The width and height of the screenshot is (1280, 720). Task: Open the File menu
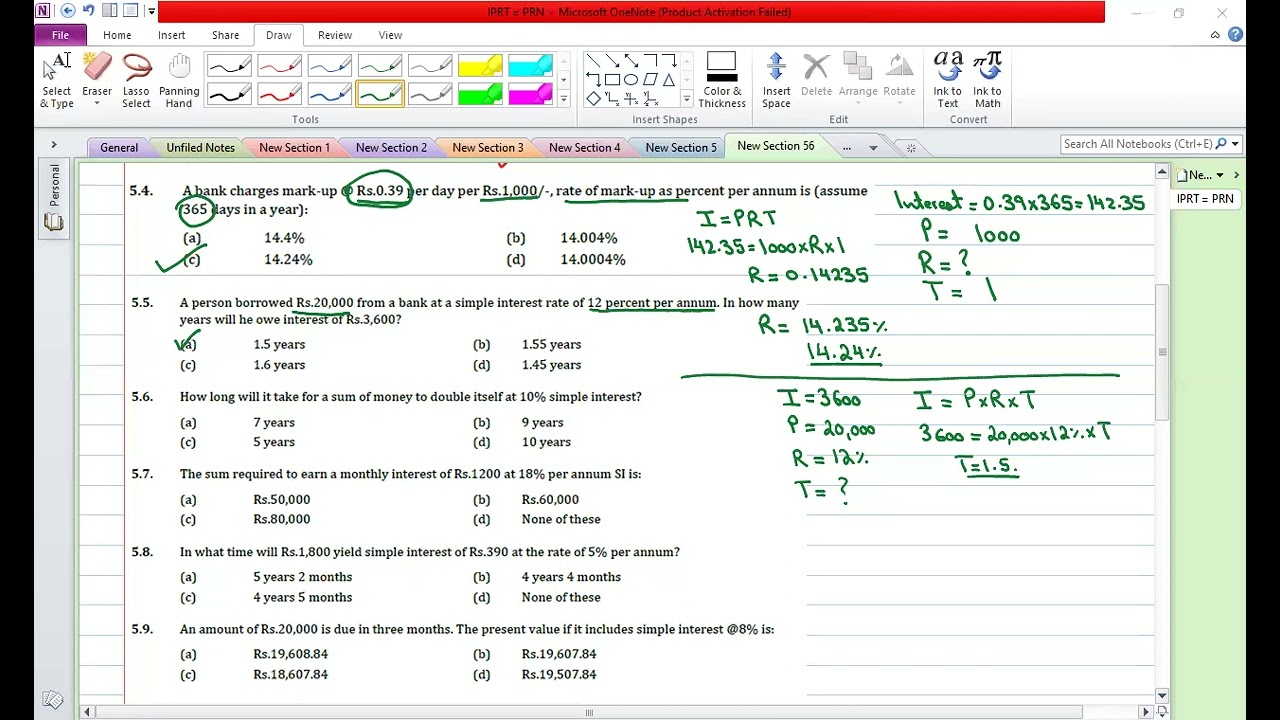tap(61, 35)
